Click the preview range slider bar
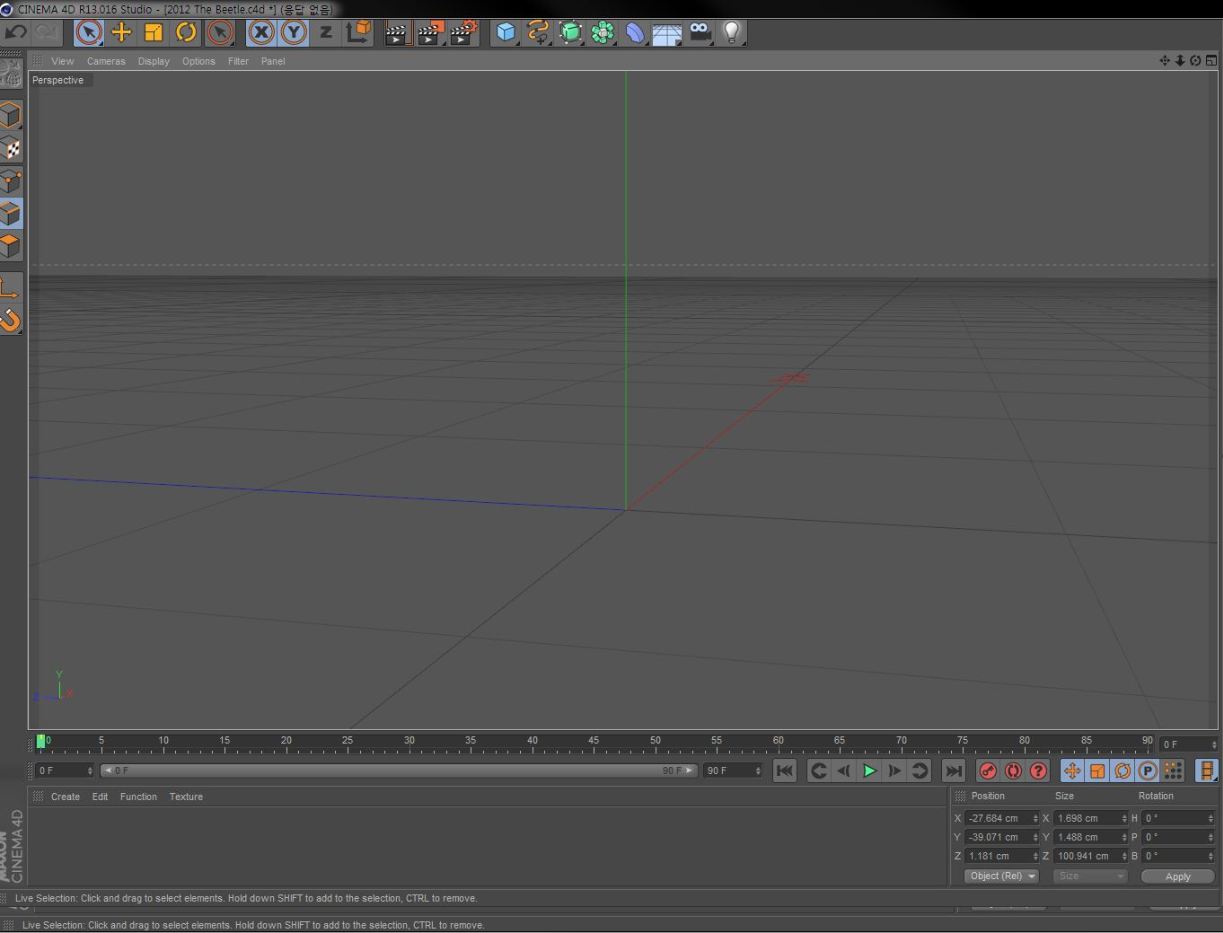The image size is (1223, 933). (x=399, y=771)
